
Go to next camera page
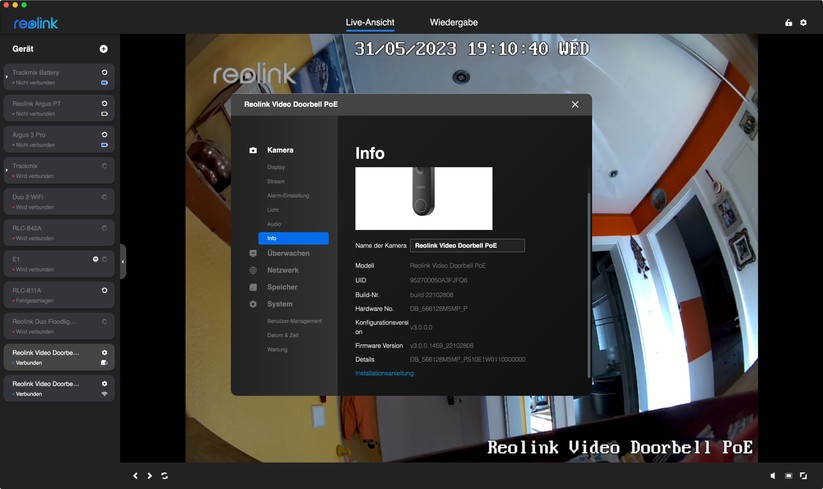[150, 475]
